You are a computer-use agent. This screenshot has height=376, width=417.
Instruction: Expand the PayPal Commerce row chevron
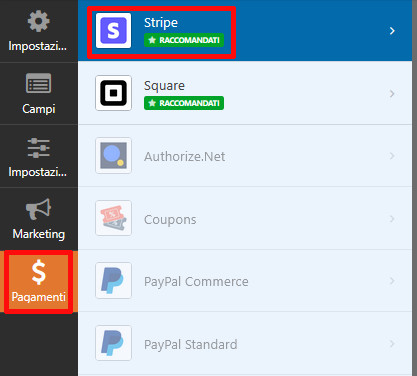[392, 281]
